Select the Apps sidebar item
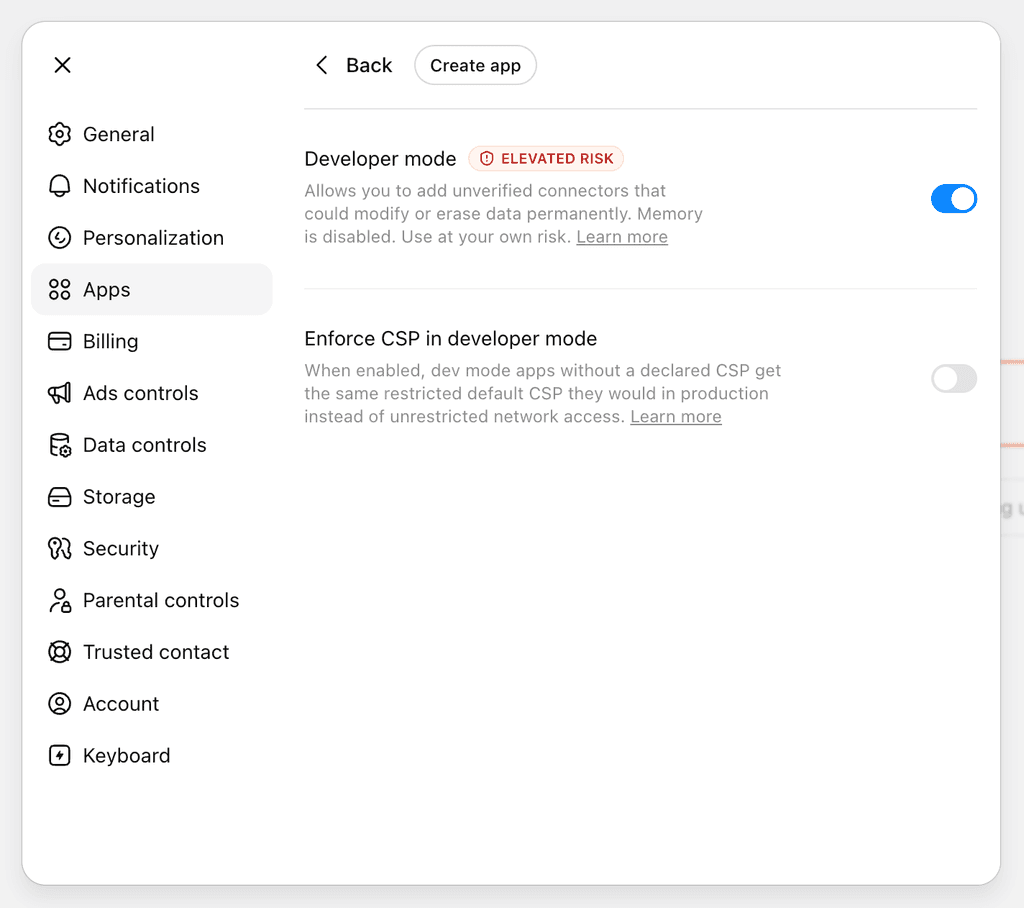 (152, 289)
